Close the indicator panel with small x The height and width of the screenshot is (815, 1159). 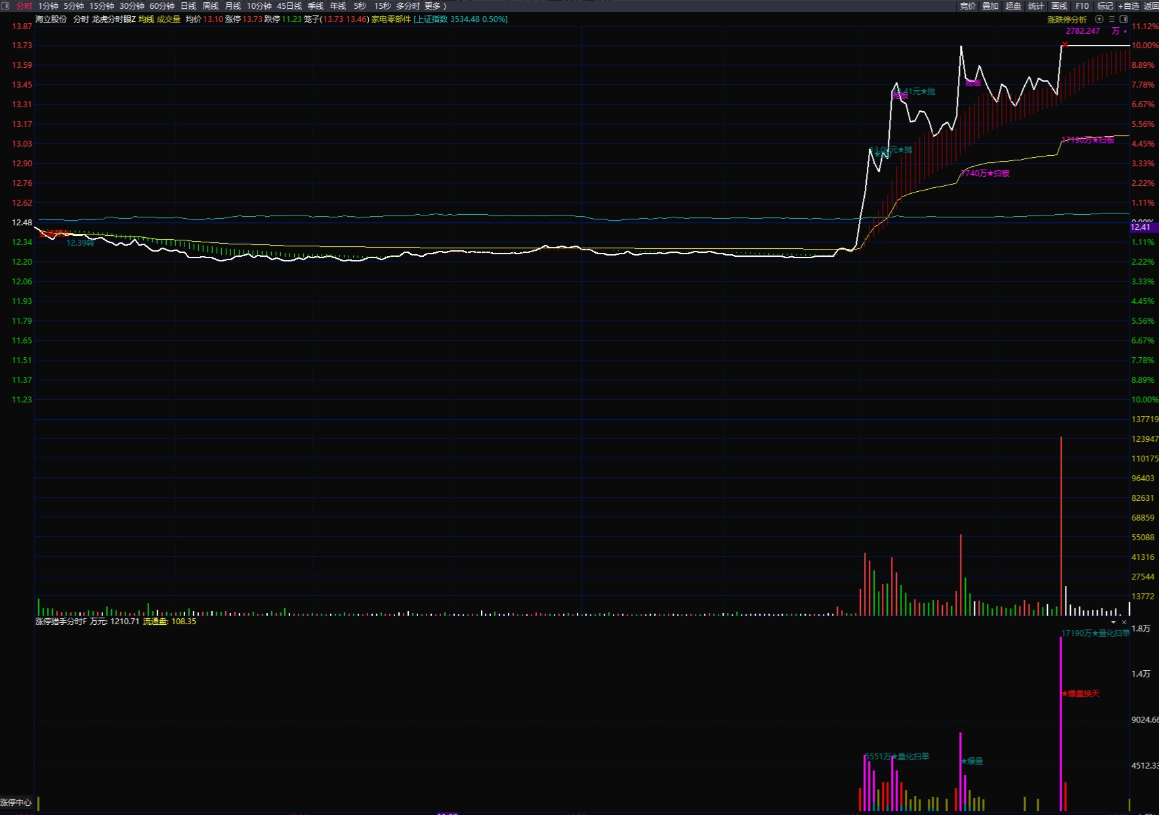click(x=1125, y=622)
